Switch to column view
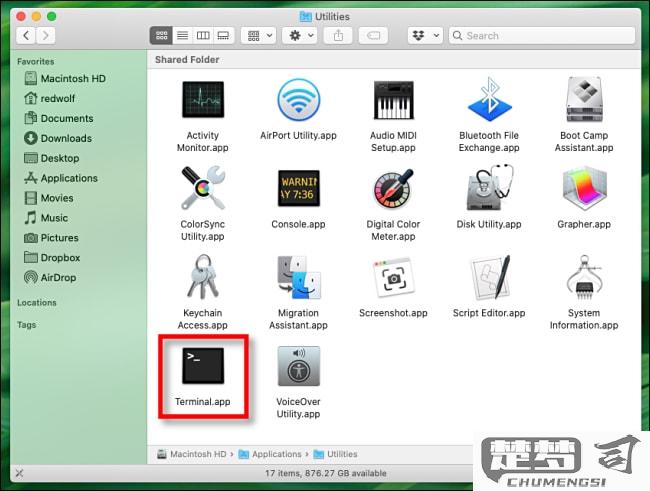Image resolution: width=650 pixels, height=491 pixels. click(203, 36)
